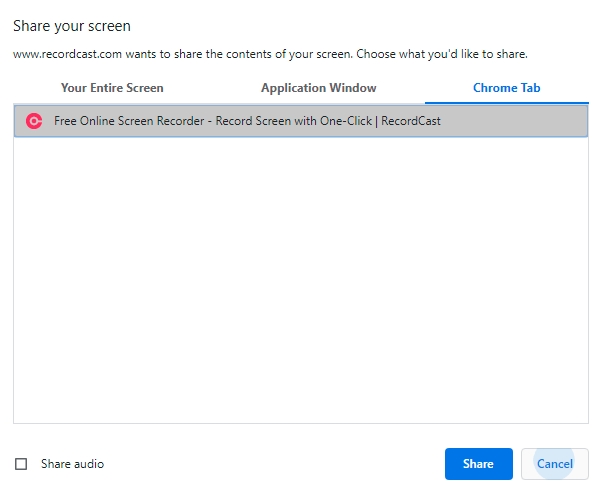Click the RecordCast favicon in the tab list

pos(33,121)
